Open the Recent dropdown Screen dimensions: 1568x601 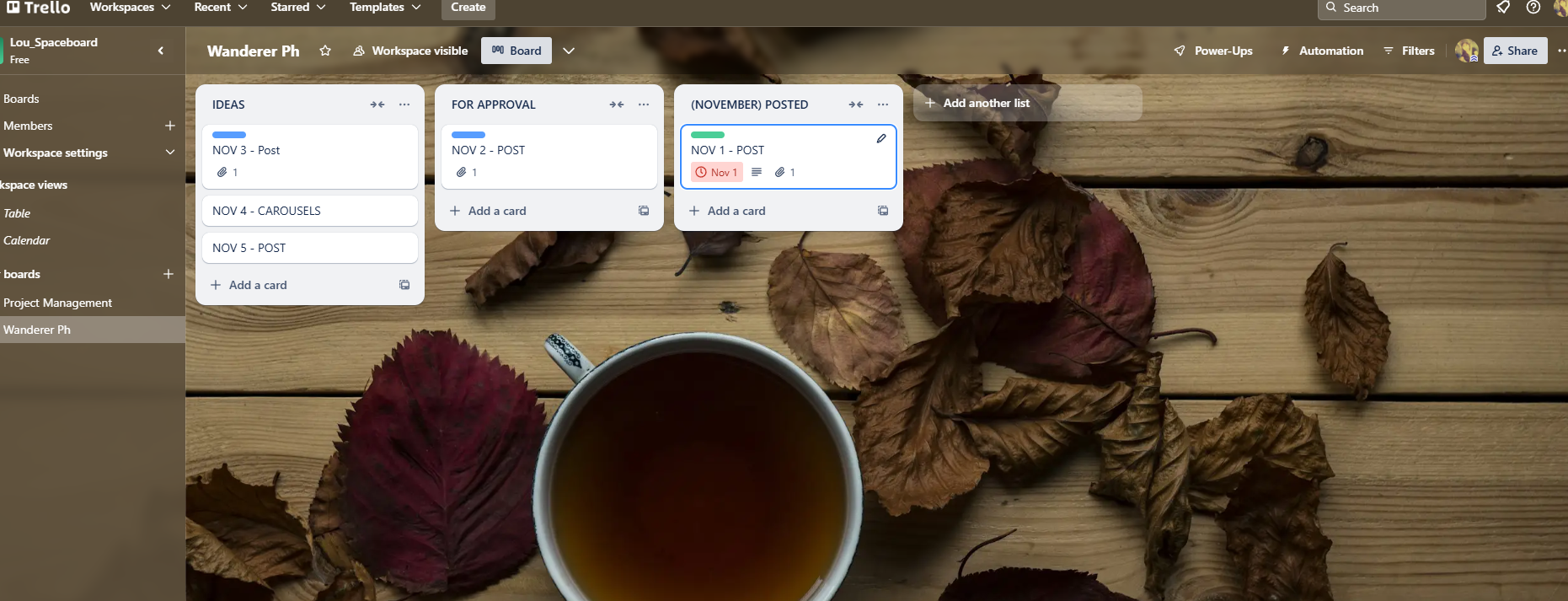(x=221, y=8)
